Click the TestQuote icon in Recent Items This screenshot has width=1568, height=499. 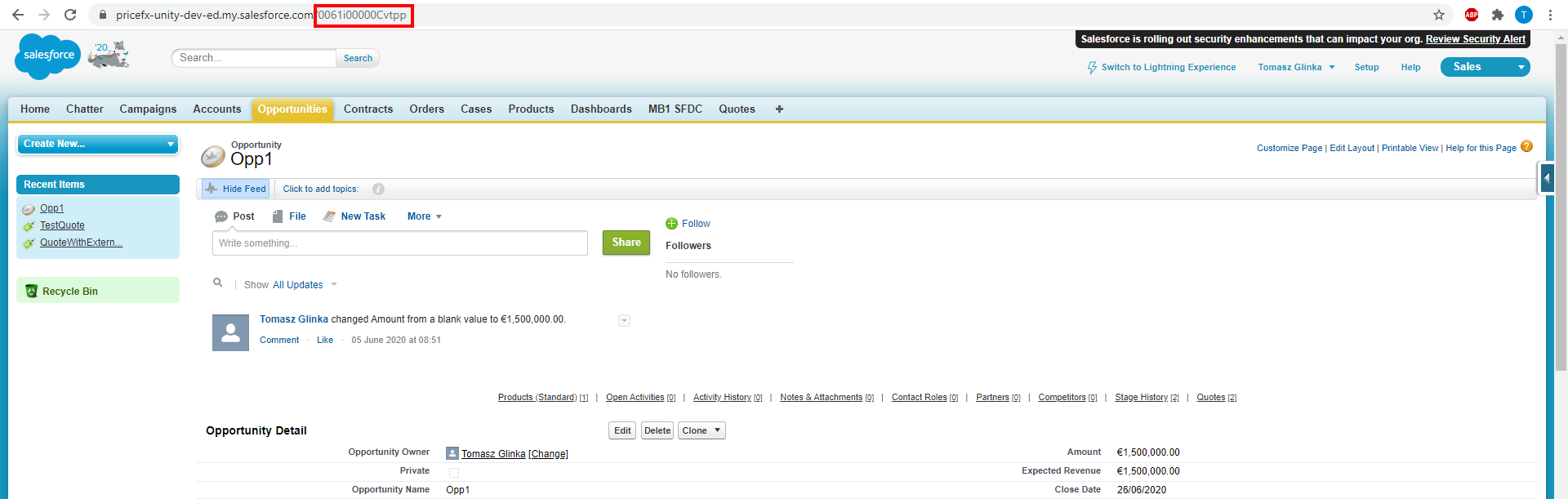pyautogui.click(x=29, y=226)
